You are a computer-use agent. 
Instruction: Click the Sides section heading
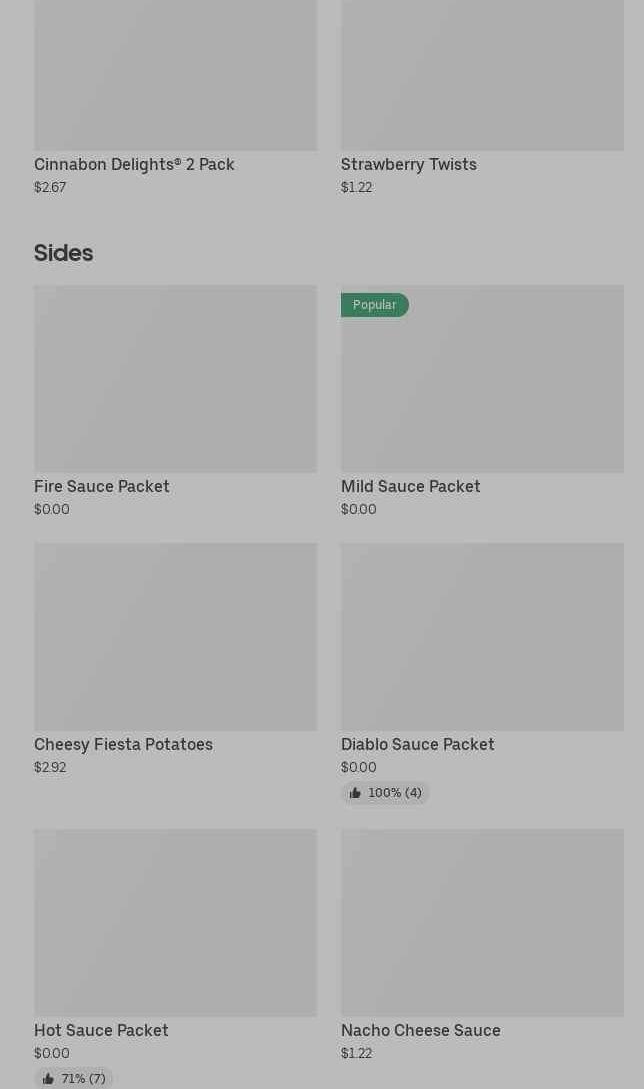point(63,253)
